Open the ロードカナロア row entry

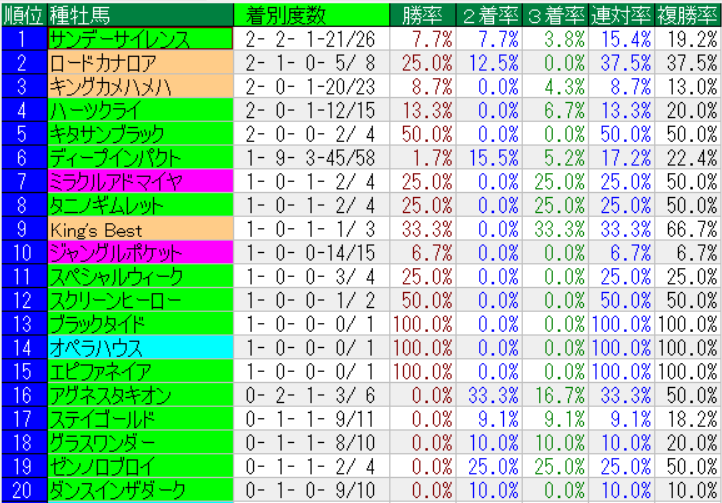click(x=140, y=62)
